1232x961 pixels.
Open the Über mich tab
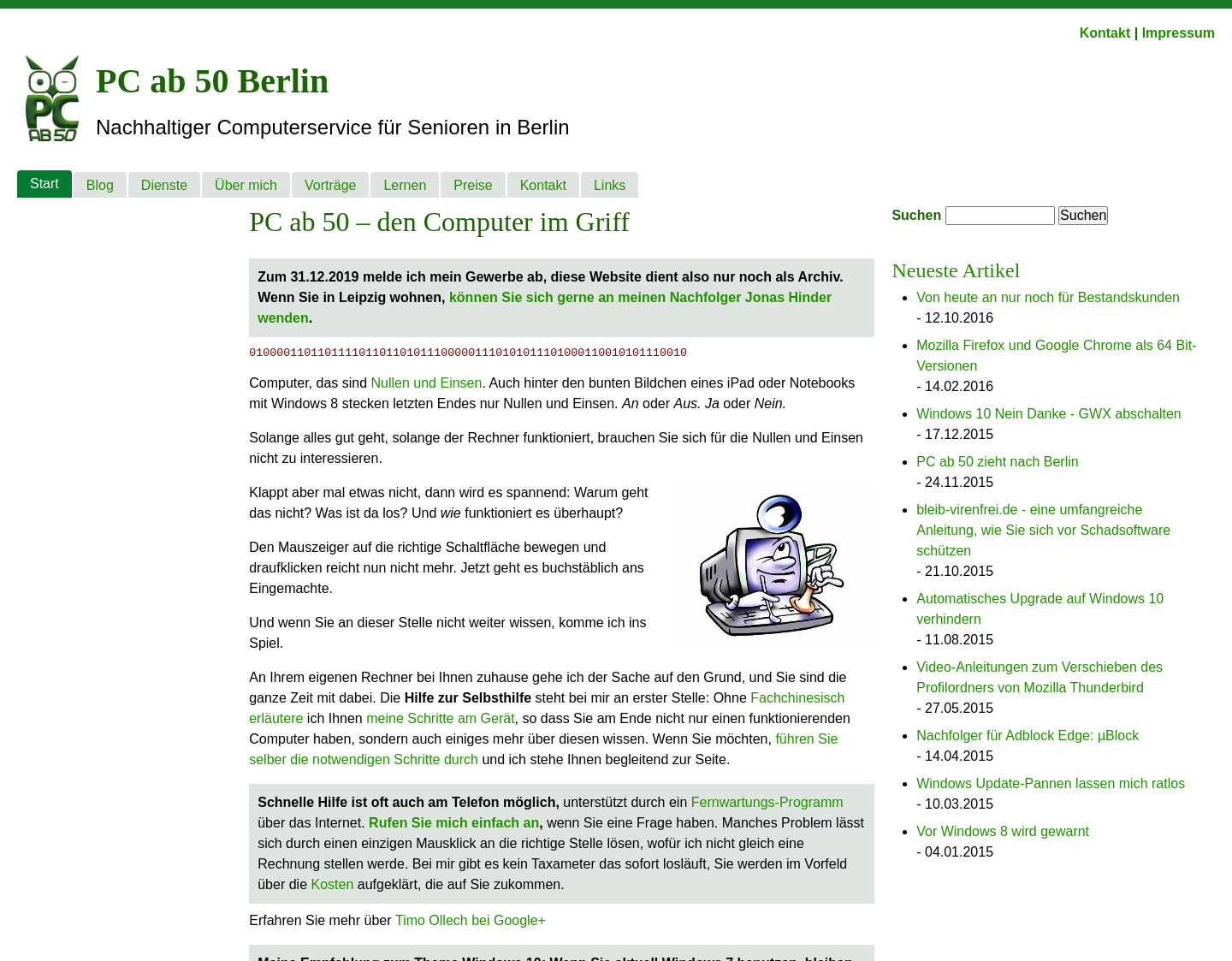[x=246, y=185]
